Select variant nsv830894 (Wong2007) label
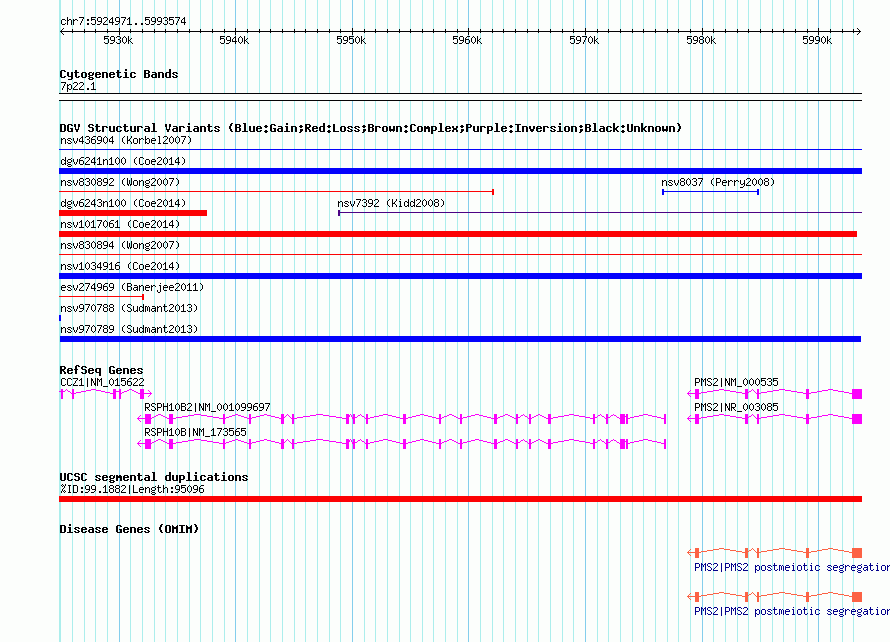Image resolution: width=890 pixels, height=642 pixels. (120, 245)
